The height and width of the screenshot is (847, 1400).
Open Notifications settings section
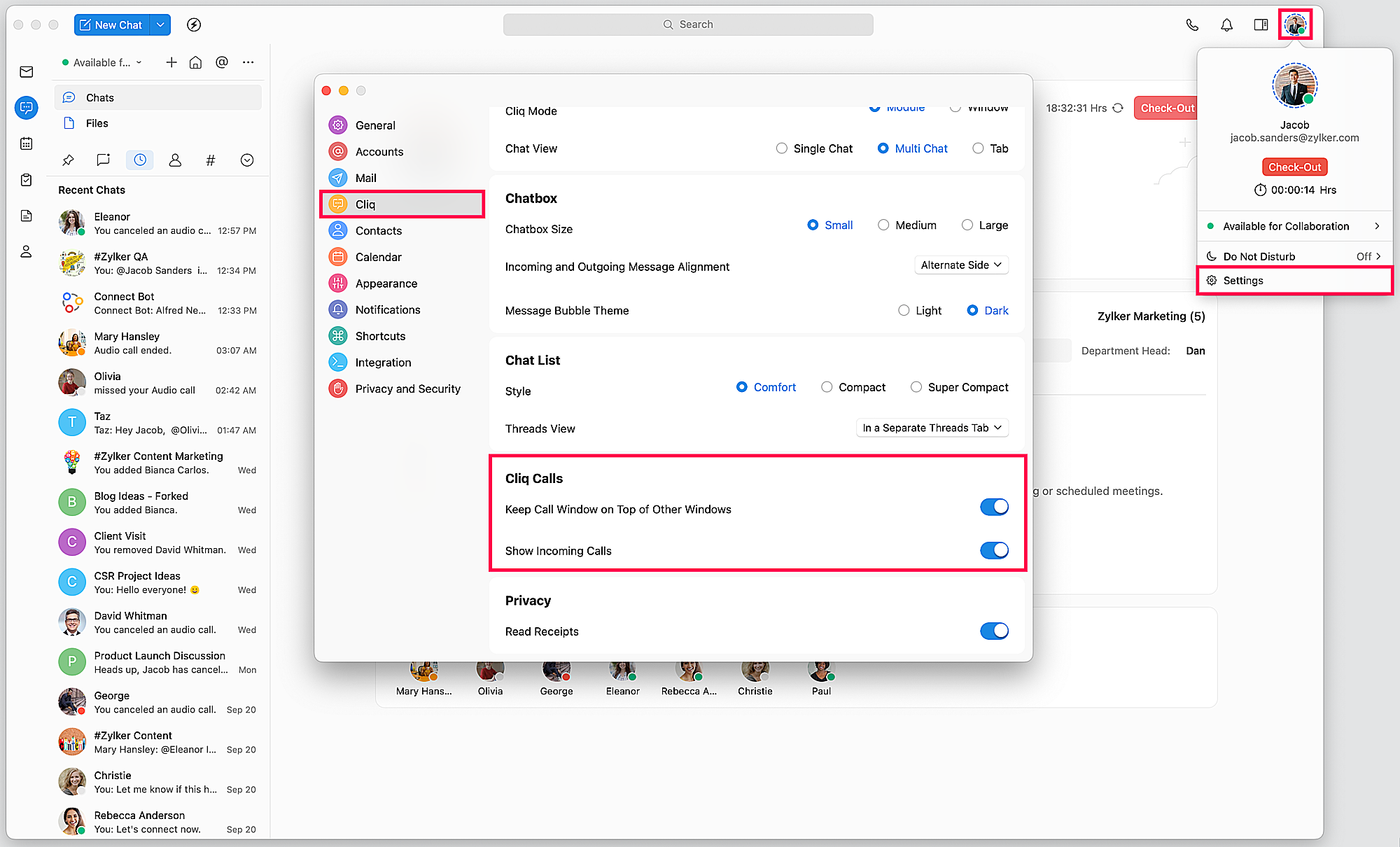point(387,310)
